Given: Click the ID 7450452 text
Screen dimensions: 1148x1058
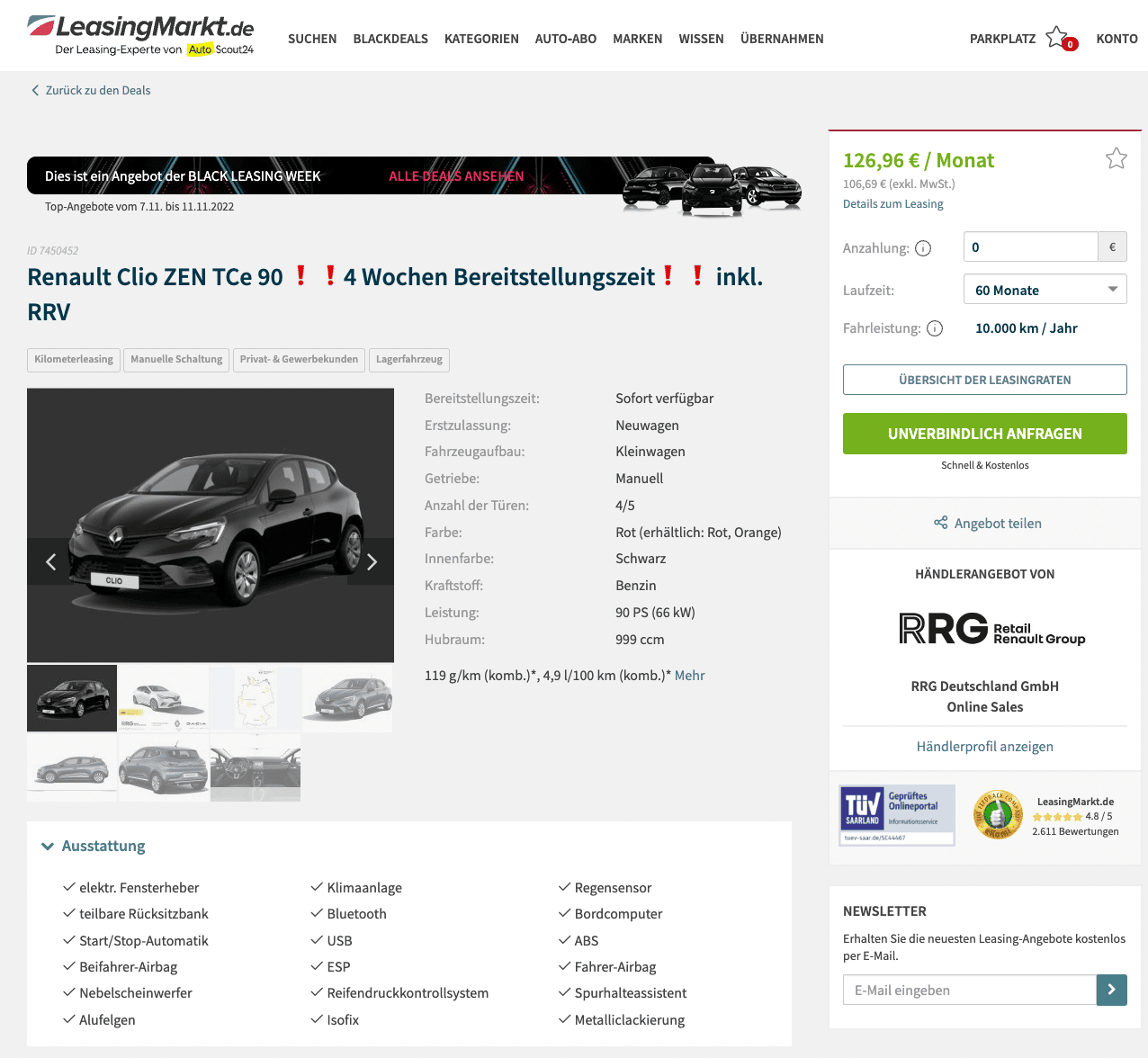Looking at the screenshot, I should coord(53,251).
